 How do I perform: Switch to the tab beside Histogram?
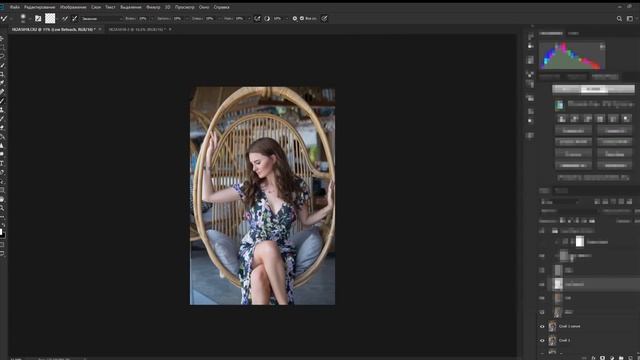573,33
